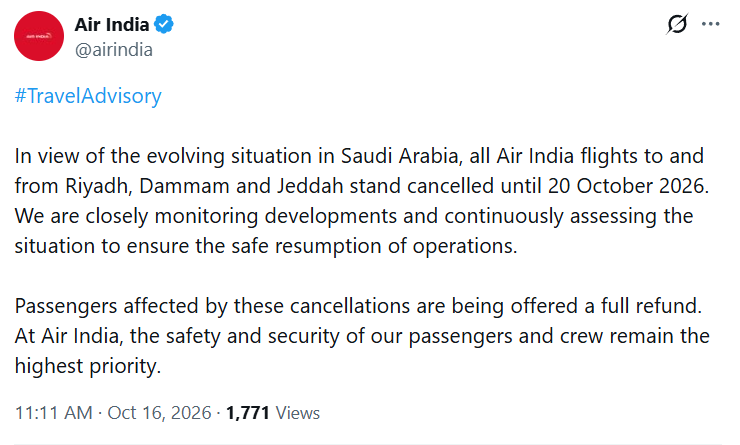
Task: Click the words Saudi Arabia in post
Action: [400, 156]
